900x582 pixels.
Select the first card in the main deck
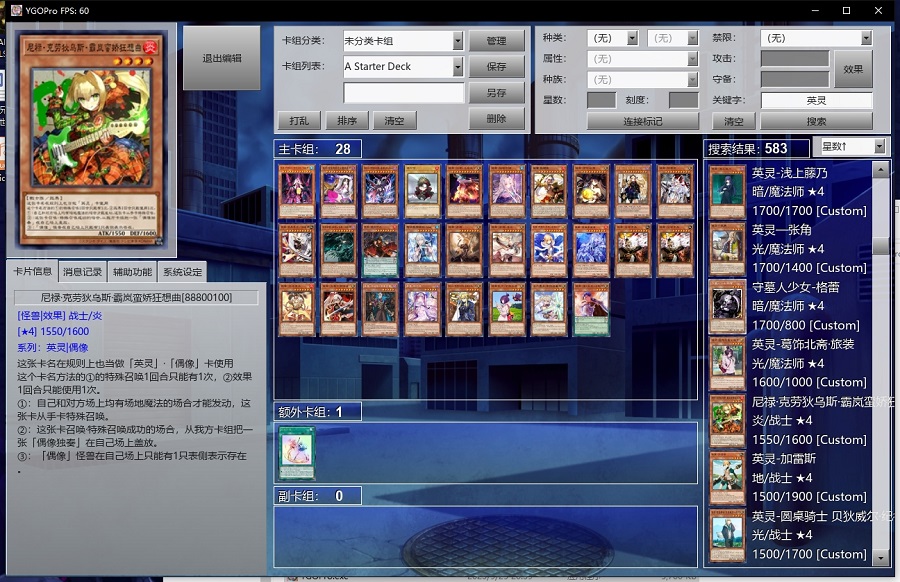pos(297,192)
